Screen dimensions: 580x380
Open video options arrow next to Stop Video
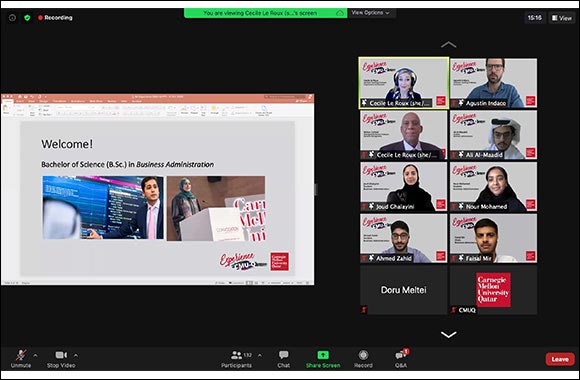76,356
